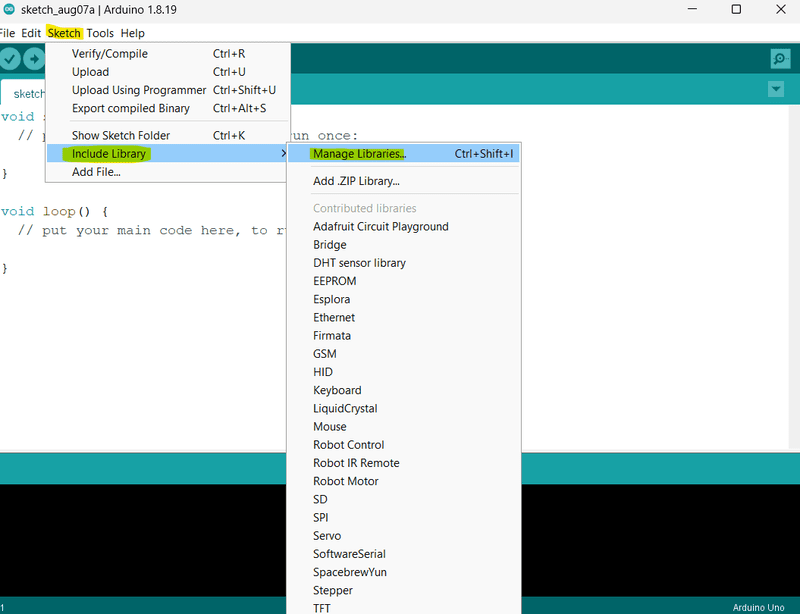Select Export compiled Binary
Viewport: 800px width, 614px height.
pos(168,108)
